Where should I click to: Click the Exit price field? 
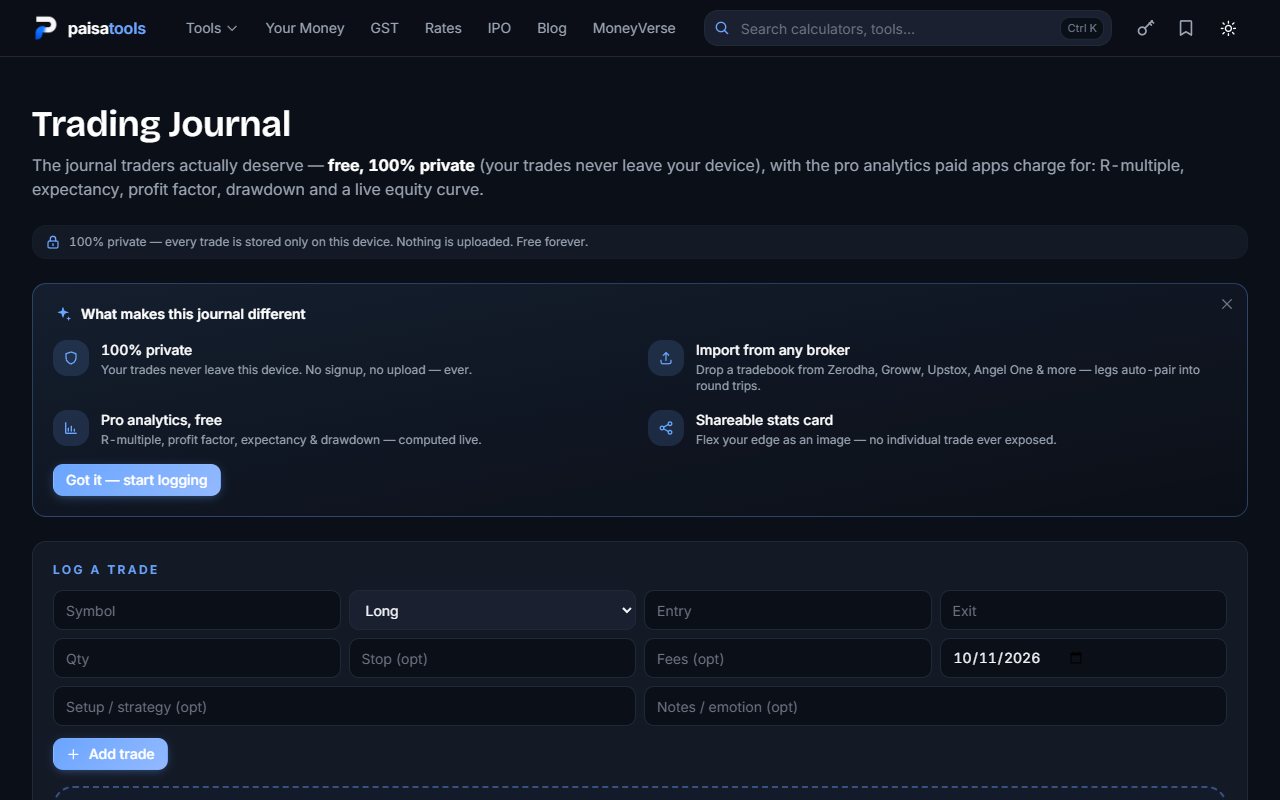1083,610
